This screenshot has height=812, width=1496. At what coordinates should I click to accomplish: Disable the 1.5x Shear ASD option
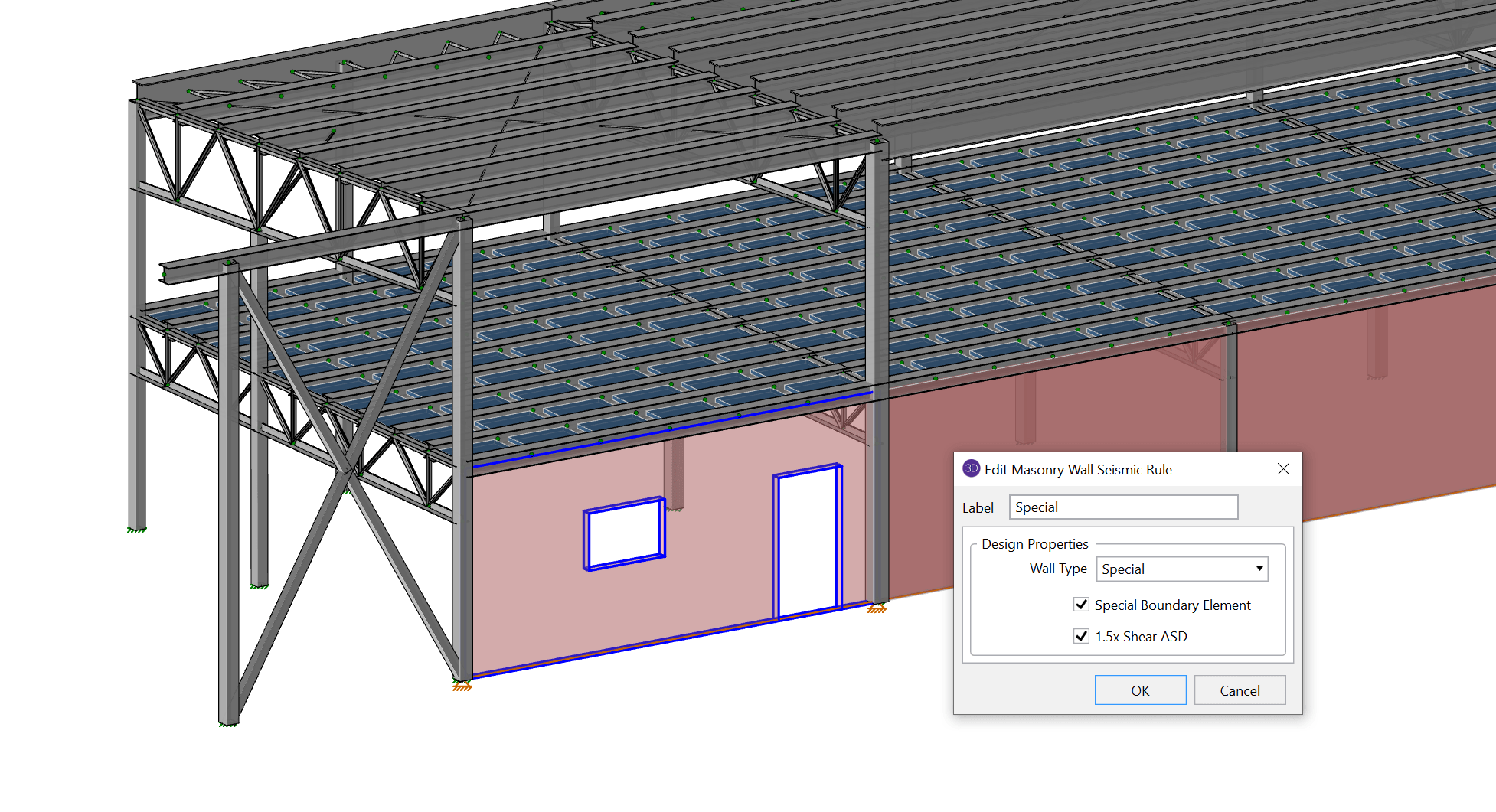1081,636
